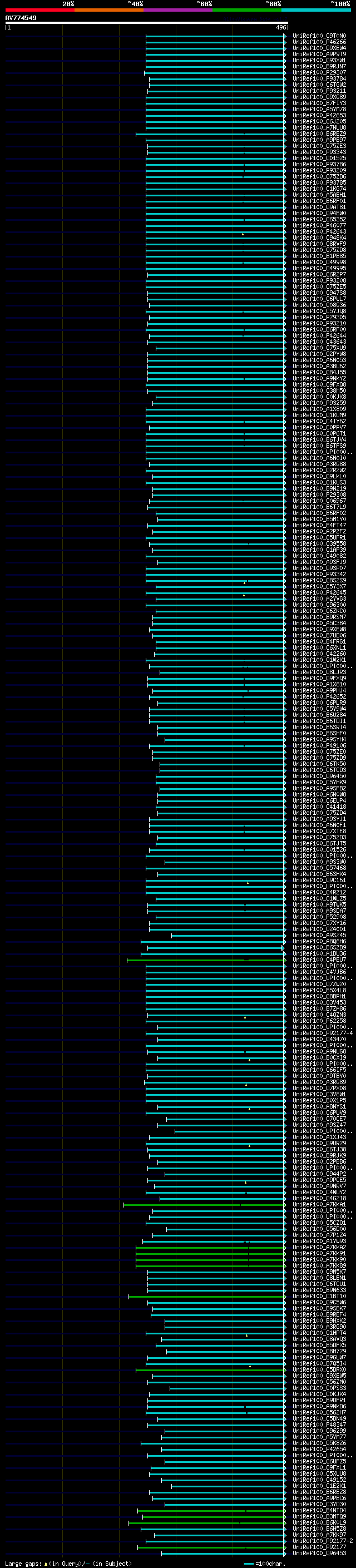Click the orange ~40% identity legend bar
Viewport: 356px width, 1568px height.
point(109,10)
